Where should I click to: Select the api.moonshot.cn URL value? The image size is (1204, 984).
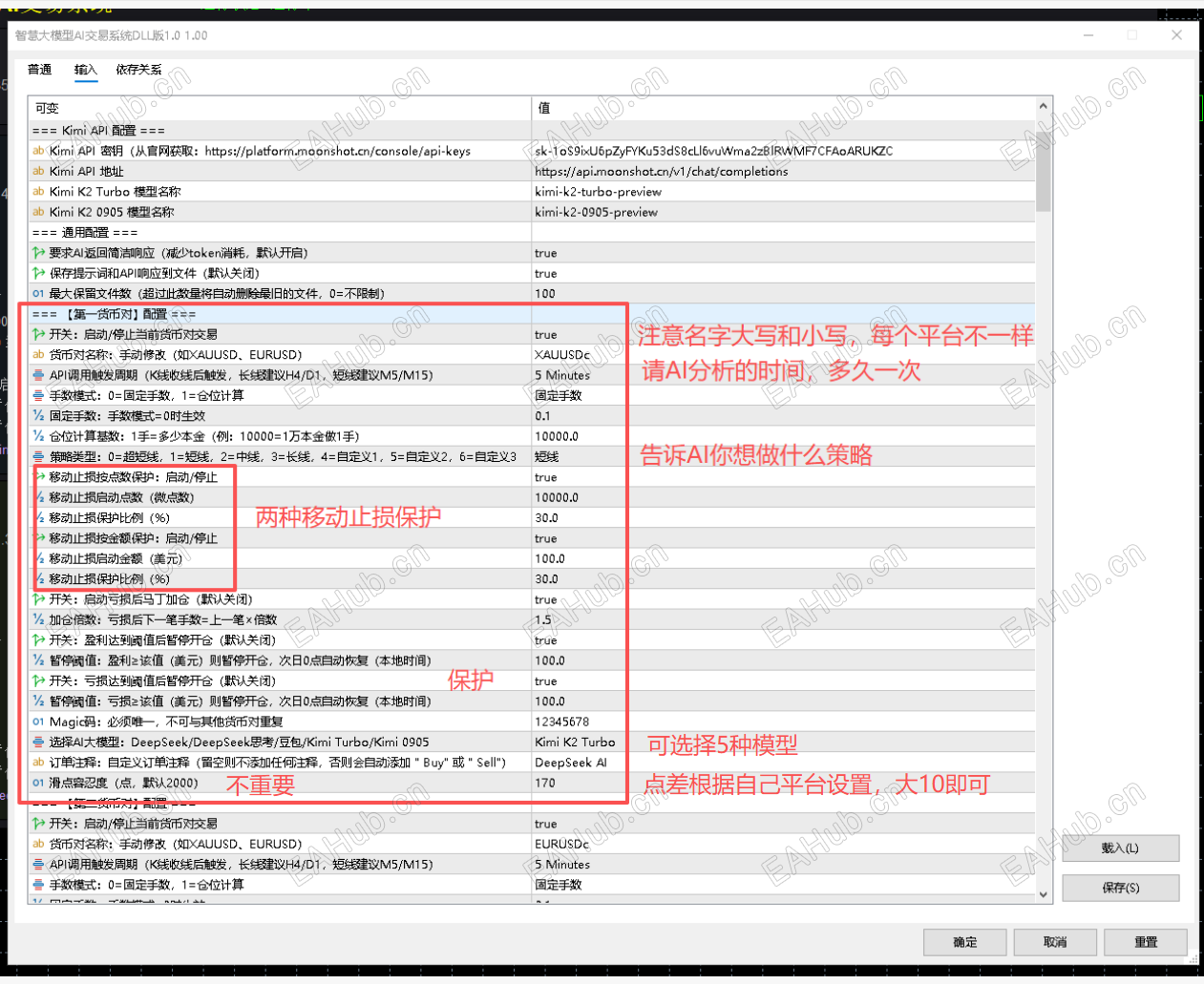[662, 172]
